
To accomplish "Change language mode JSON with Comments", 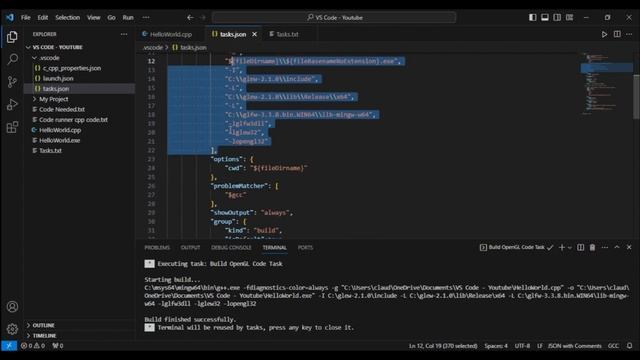I will (574, 346).
